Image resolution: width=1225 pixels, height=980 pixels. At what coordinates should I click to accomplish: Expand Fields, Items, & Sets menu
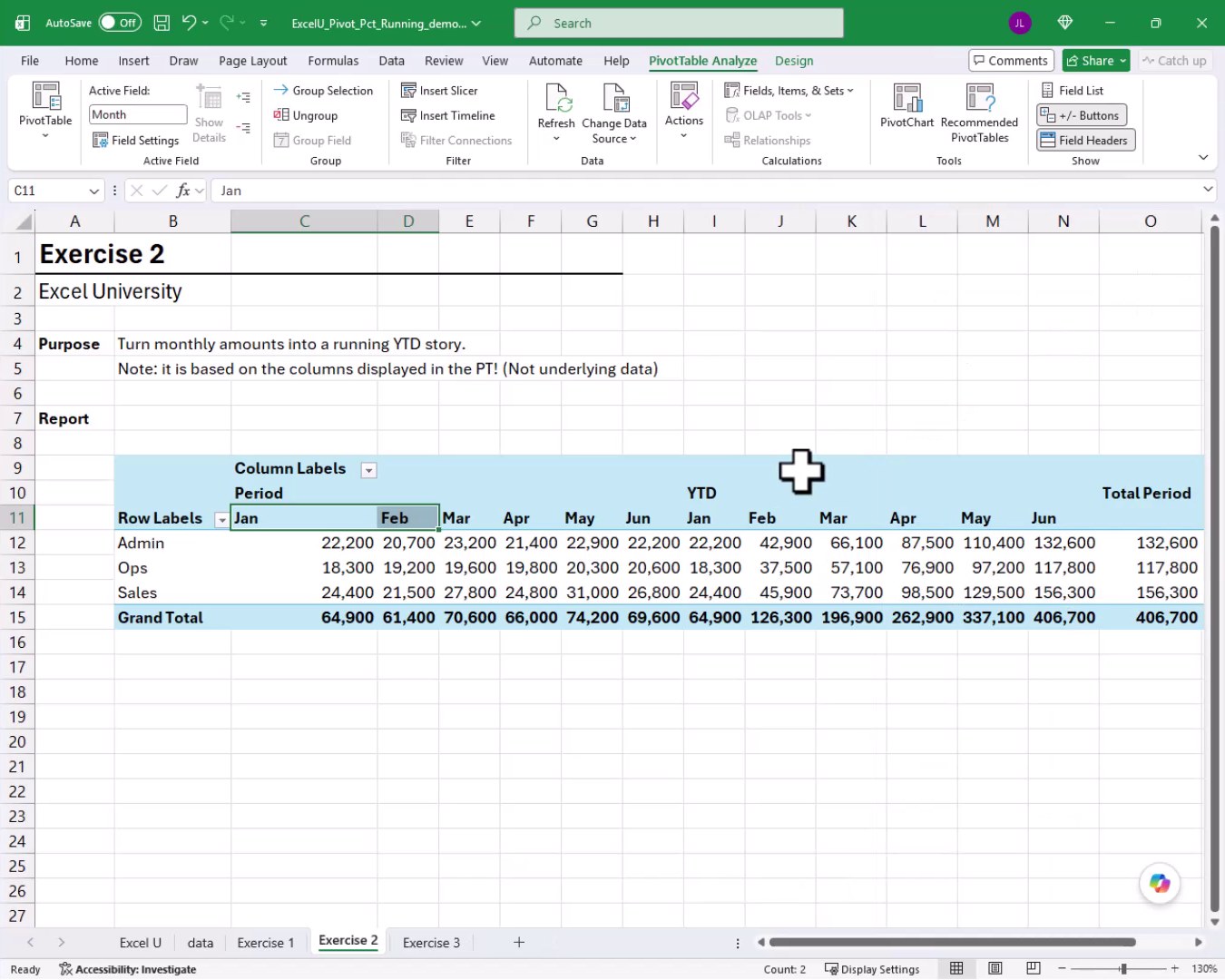(789, 91)
